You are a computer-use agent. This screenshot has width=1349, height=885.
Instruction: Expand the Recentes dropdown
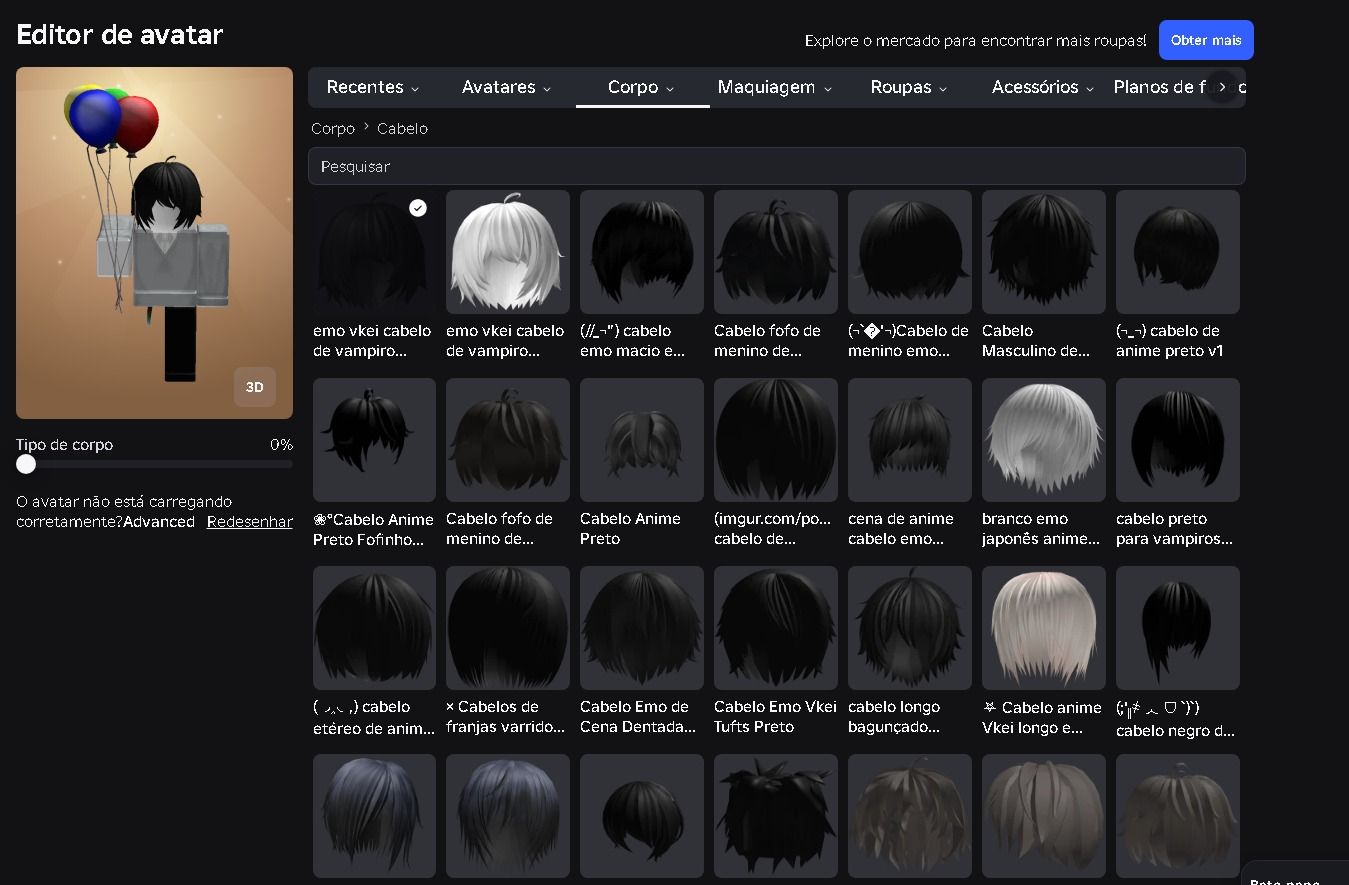(373, 87)
